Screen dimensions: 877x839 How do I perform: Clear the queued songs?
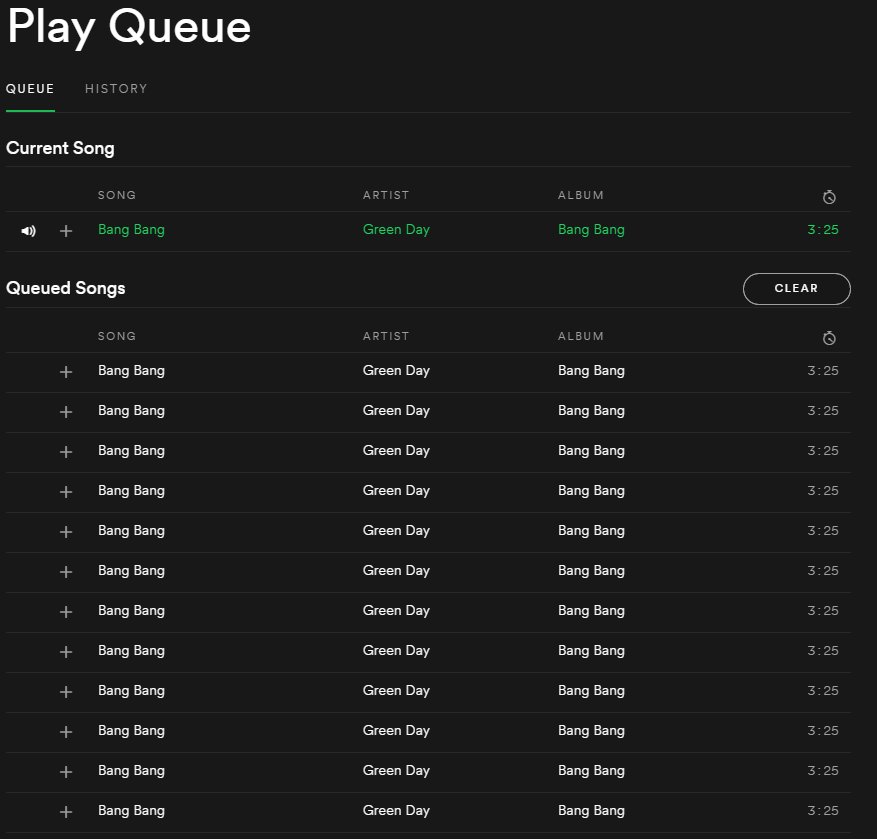tap(796, 289)
